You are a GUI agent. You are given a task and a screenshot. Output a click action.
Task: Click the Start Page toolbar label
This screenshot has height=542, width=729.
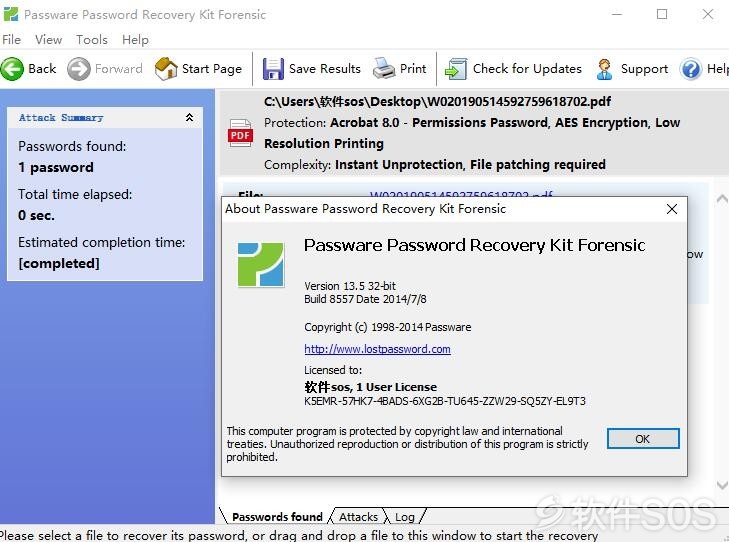point(212,69)
